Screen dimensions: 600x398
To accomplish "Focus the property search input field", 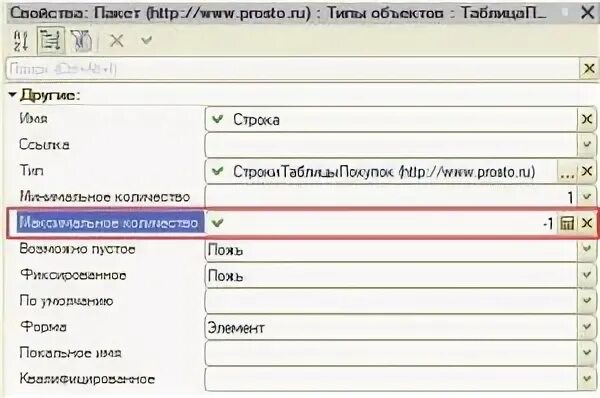I will click(x=293, y=69).
